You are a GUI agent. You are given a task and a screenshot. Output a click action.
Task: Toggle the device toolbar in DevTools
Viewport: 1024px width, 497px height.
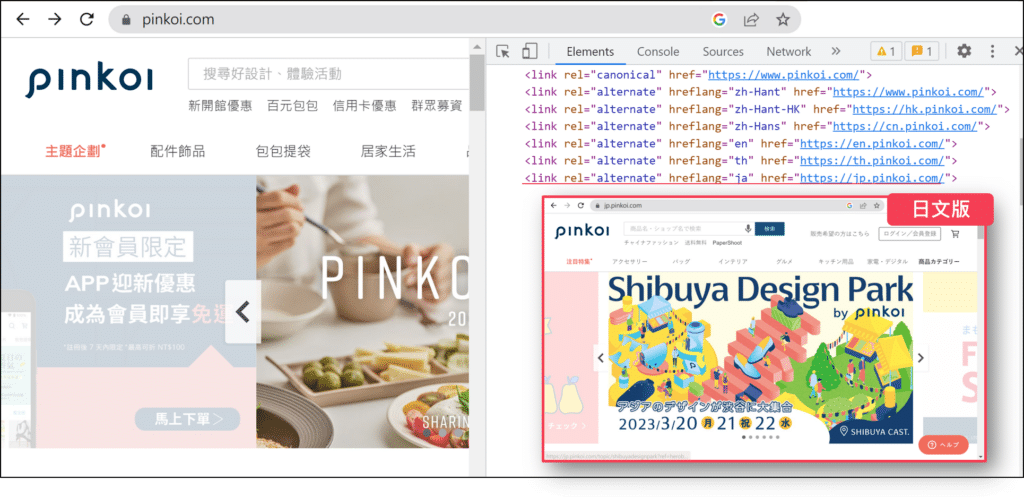530,51
